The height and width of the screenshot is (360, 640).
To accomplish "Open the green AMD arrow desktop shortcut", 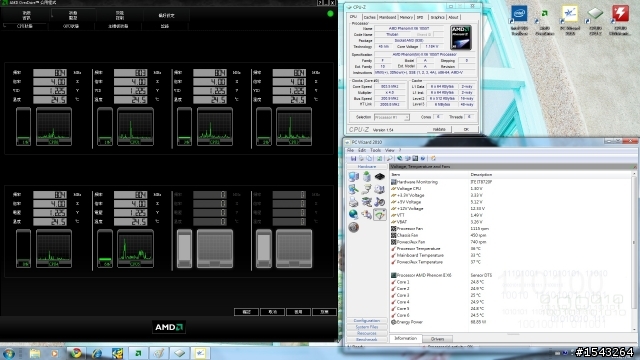I will 544,20.
